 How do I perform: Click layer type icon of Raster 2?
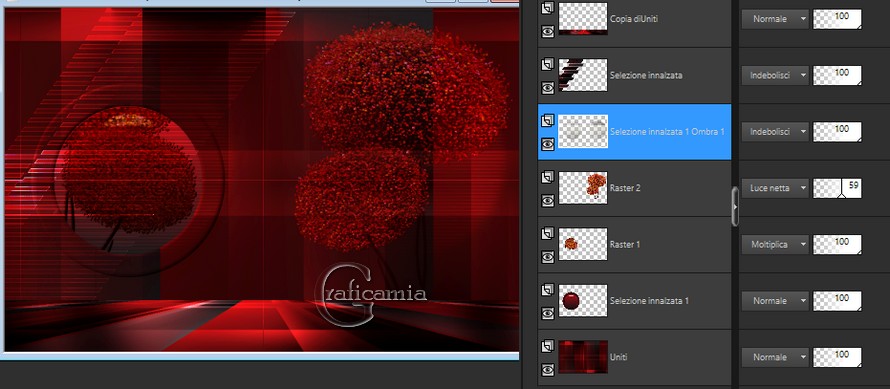click(547, 178)
